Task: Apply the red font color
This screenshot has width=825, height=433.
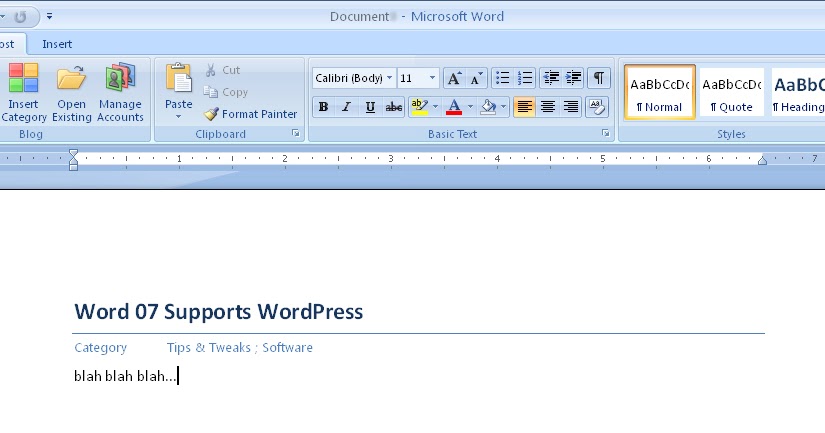Action: click(x=454, y=107)
